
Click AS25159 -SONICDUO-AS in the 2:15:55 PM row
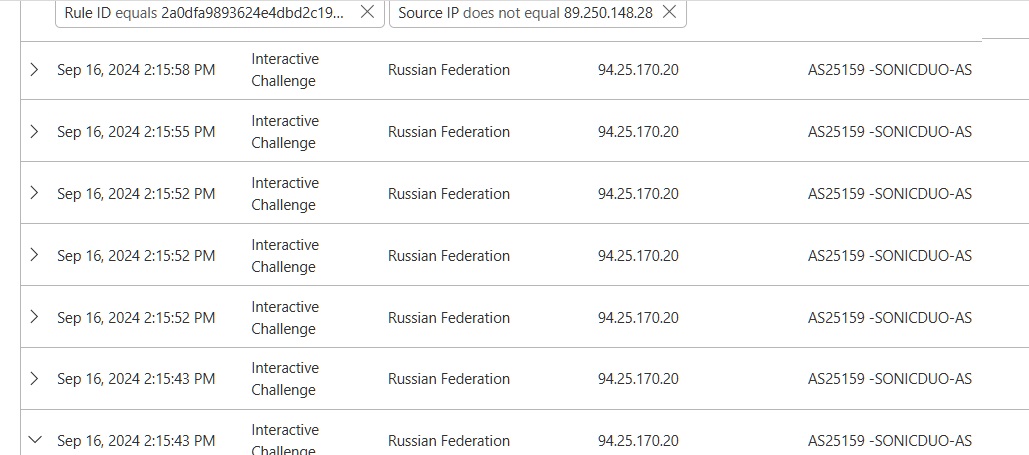coord(890,132)
